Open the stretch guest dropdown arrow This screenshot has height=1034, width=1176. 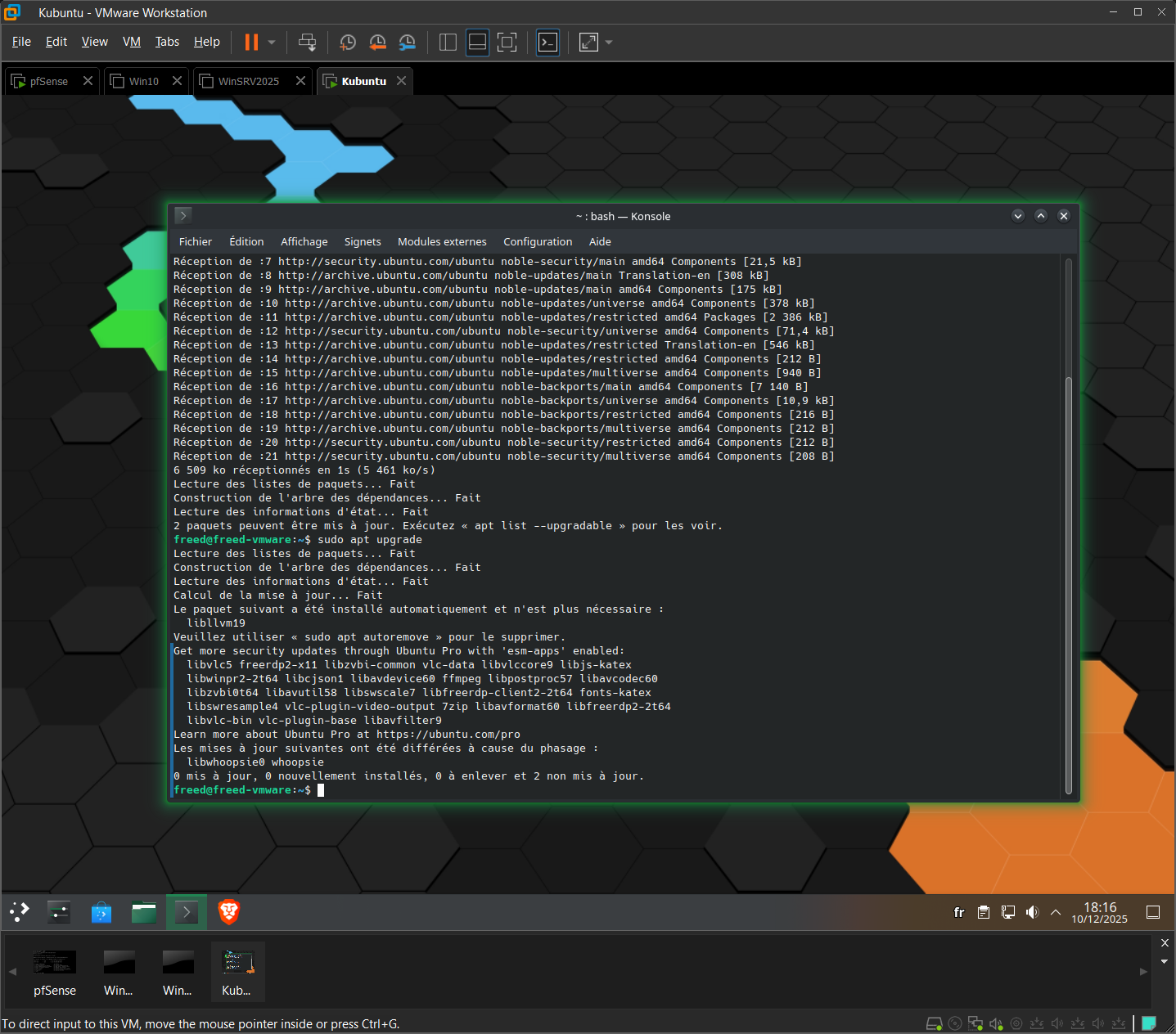coord(609,43)
